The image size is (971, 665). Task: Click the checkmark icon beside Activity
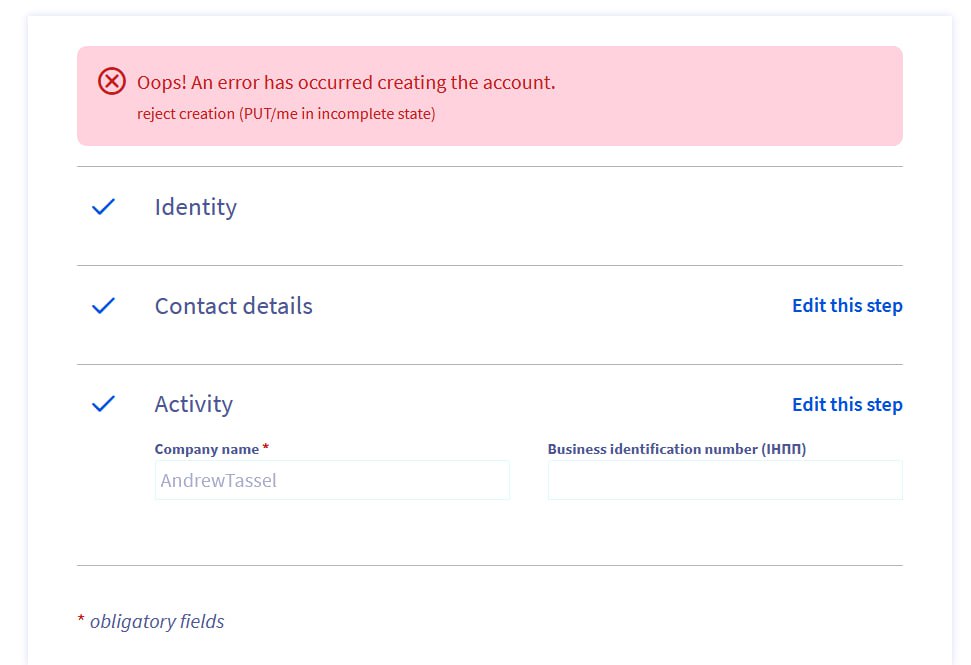tap(103, 404)
